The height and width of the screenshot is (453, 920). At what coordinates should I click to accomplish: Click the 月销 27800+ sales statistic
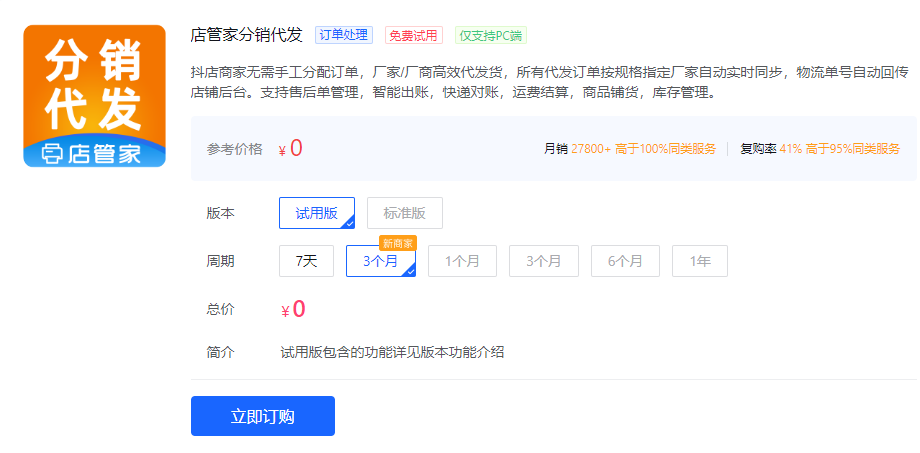(x=629, y=149)
